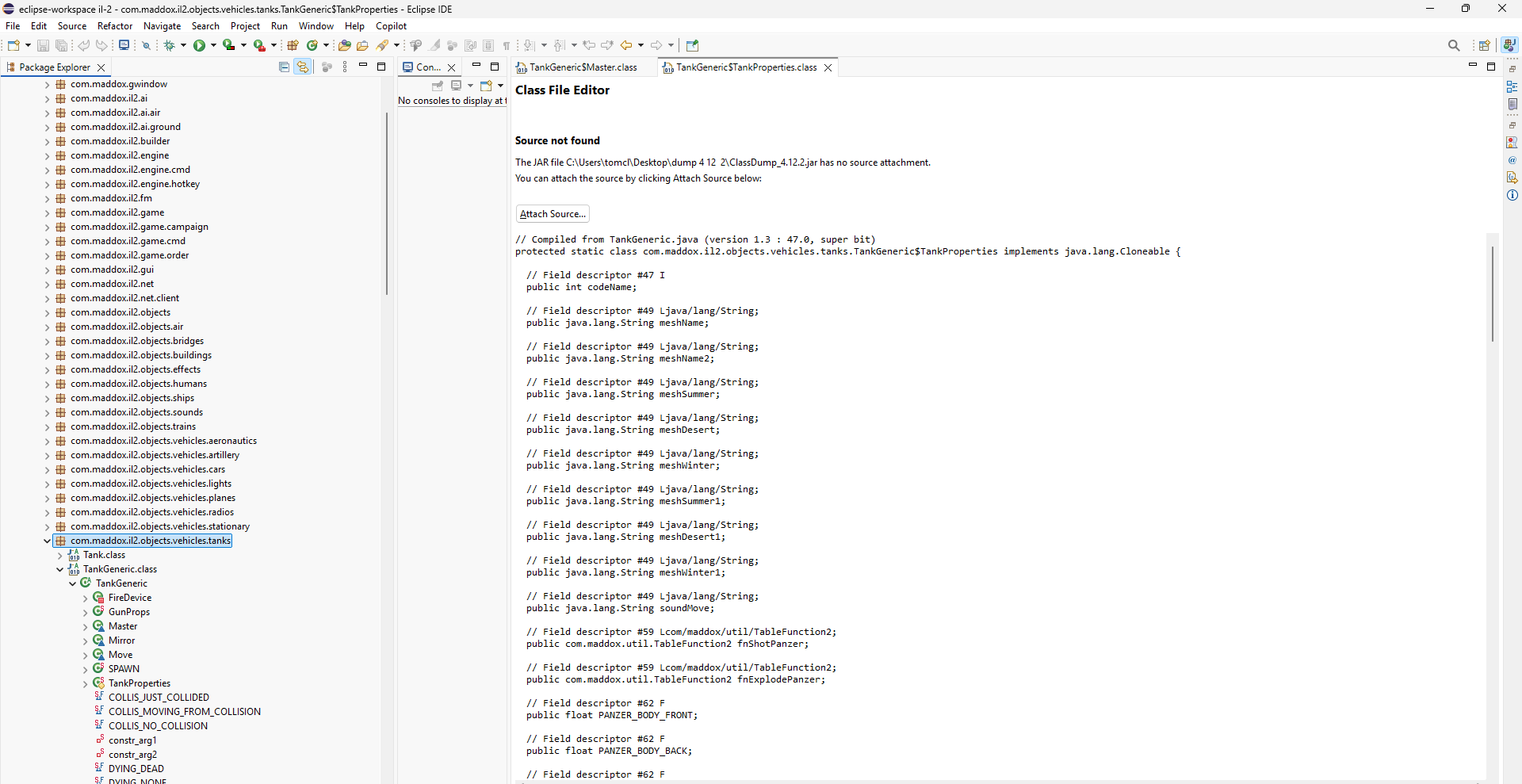
Task: Click the class editor vertical scrollbar thumb
Action: click(x=1492, y=293)
